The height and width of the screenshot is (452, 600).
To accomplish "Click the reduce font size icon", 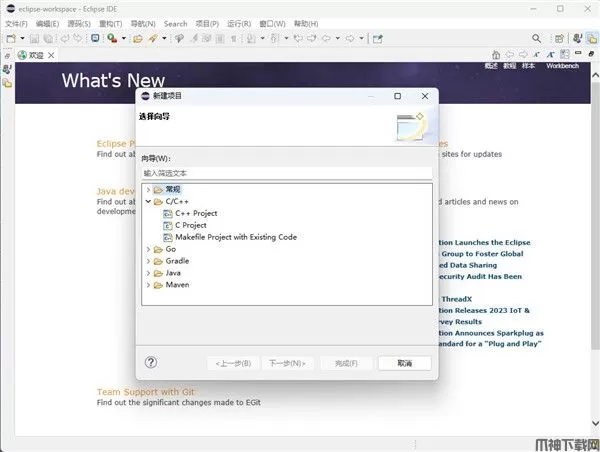I will click(536, 55).
